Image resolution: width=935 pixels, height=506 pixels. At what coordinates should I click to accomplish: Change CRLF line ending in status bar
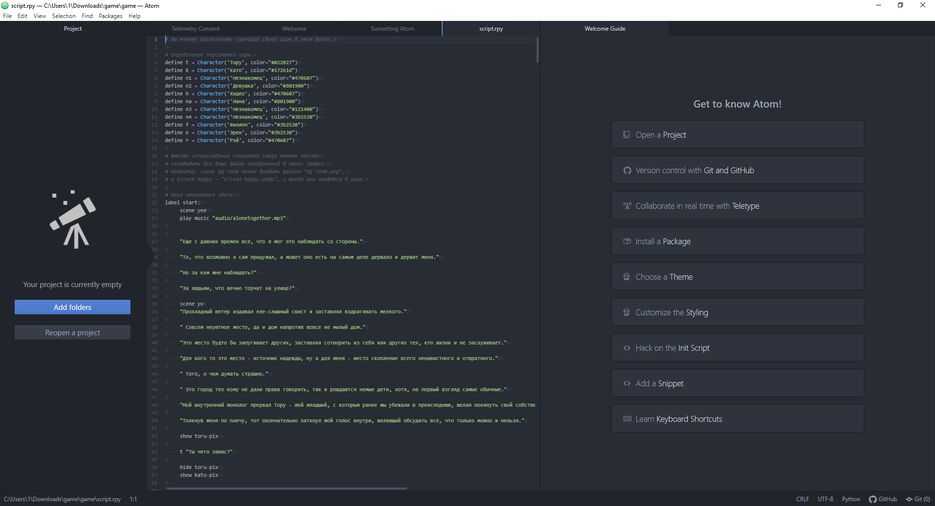click(802, 499)
